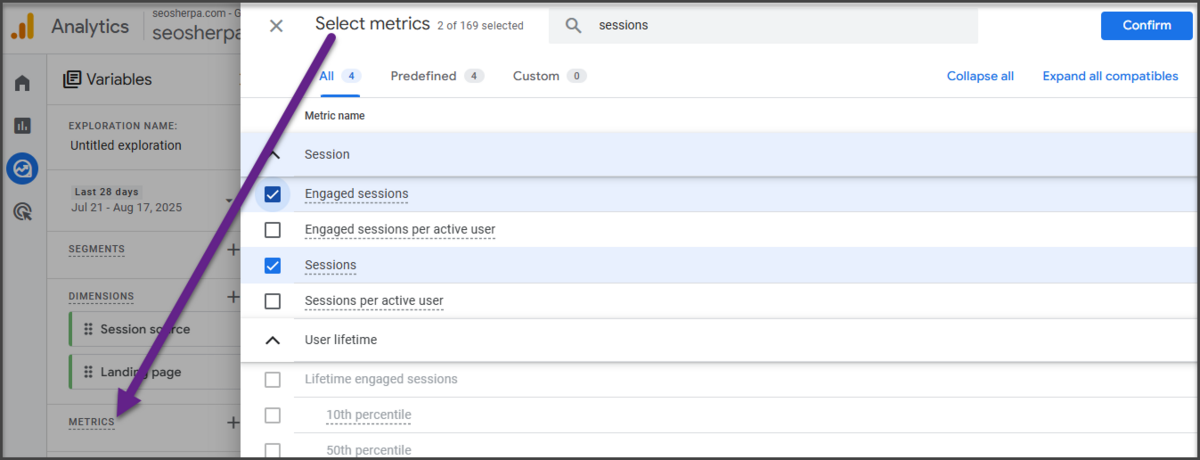Collapse the Session metric group
The image size is (1200, 460).
coord(273,155)
